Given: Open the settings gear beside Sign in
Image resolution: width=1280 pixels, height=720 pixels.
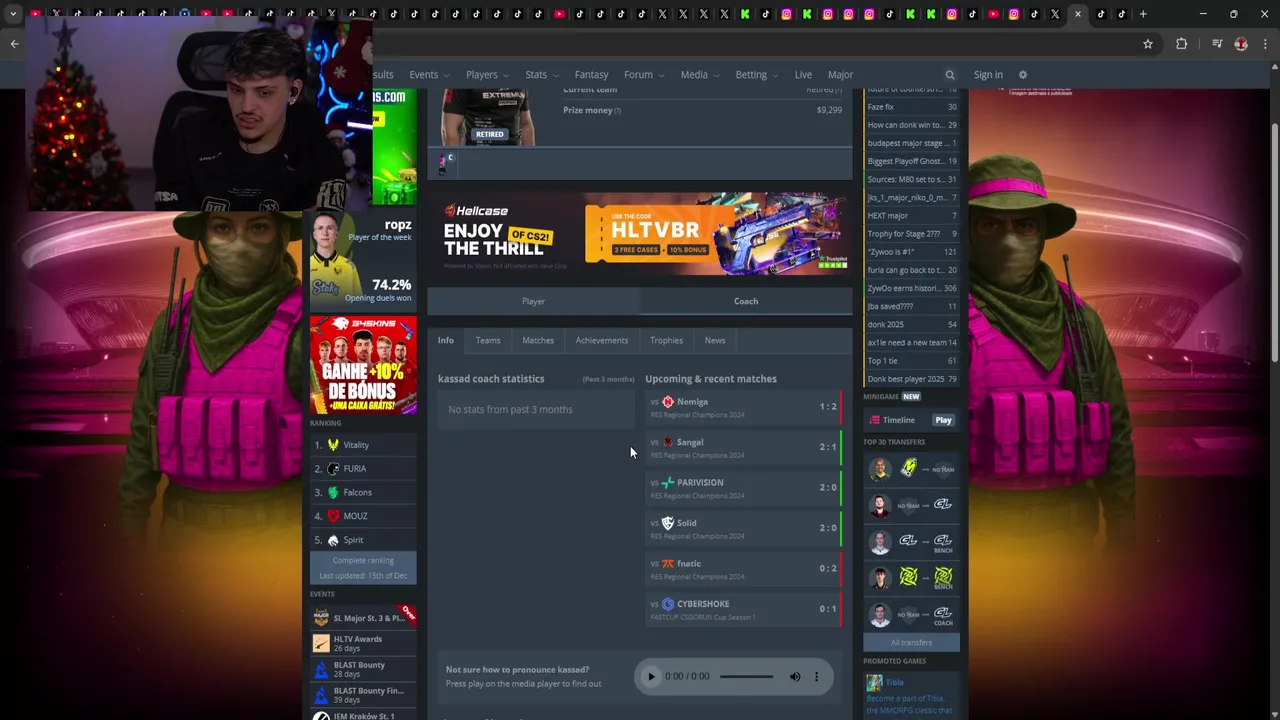Looking at the screenshot, I should click(x=1022, y=75).
